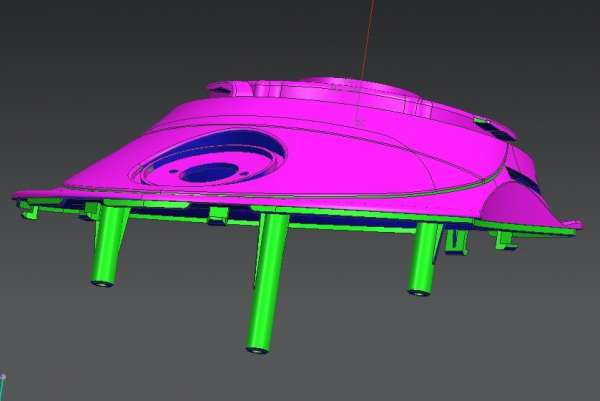Select the short green post on the left
The height and width of the screenshot is (401, 600).
pos(109,245)
